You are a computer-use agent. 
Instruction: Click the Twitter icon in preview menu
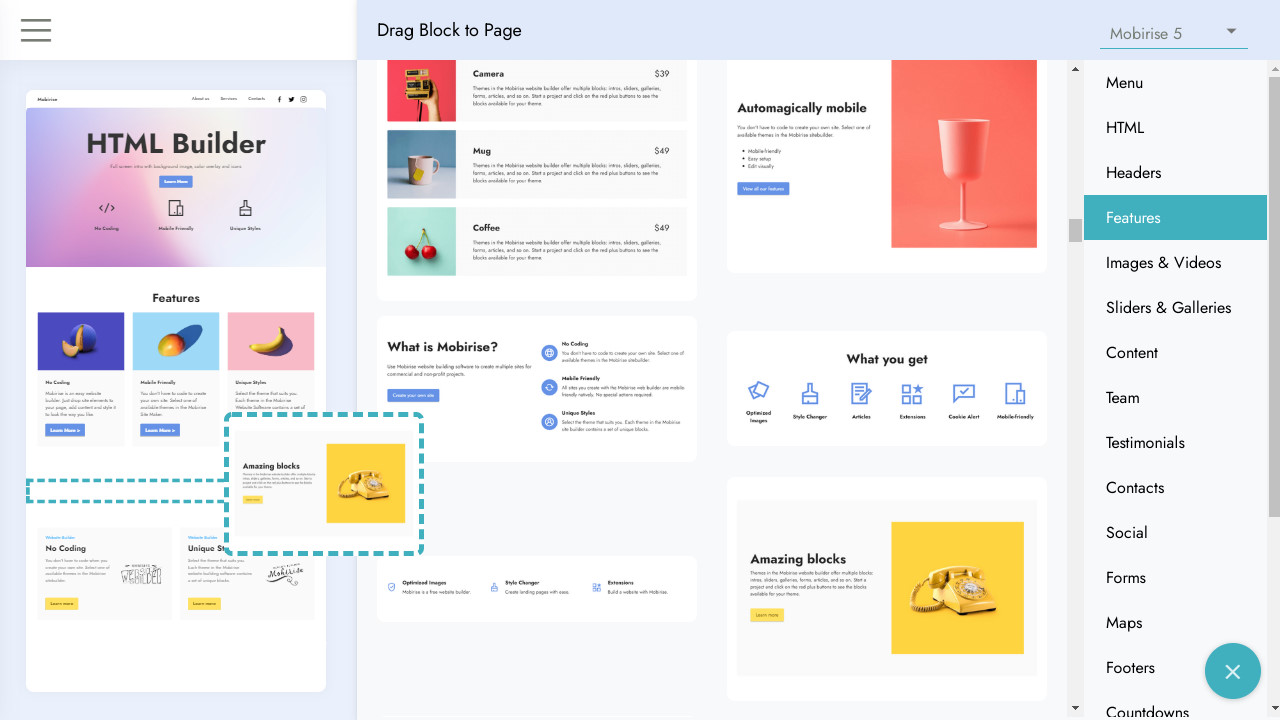(291, 99)
